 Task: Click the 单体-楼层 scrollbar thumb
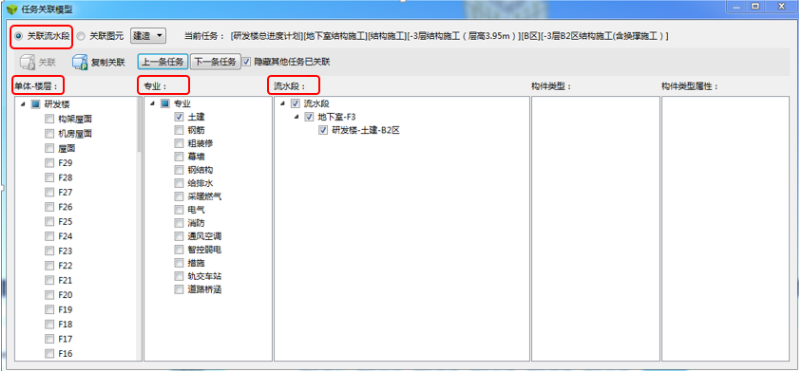139,125
